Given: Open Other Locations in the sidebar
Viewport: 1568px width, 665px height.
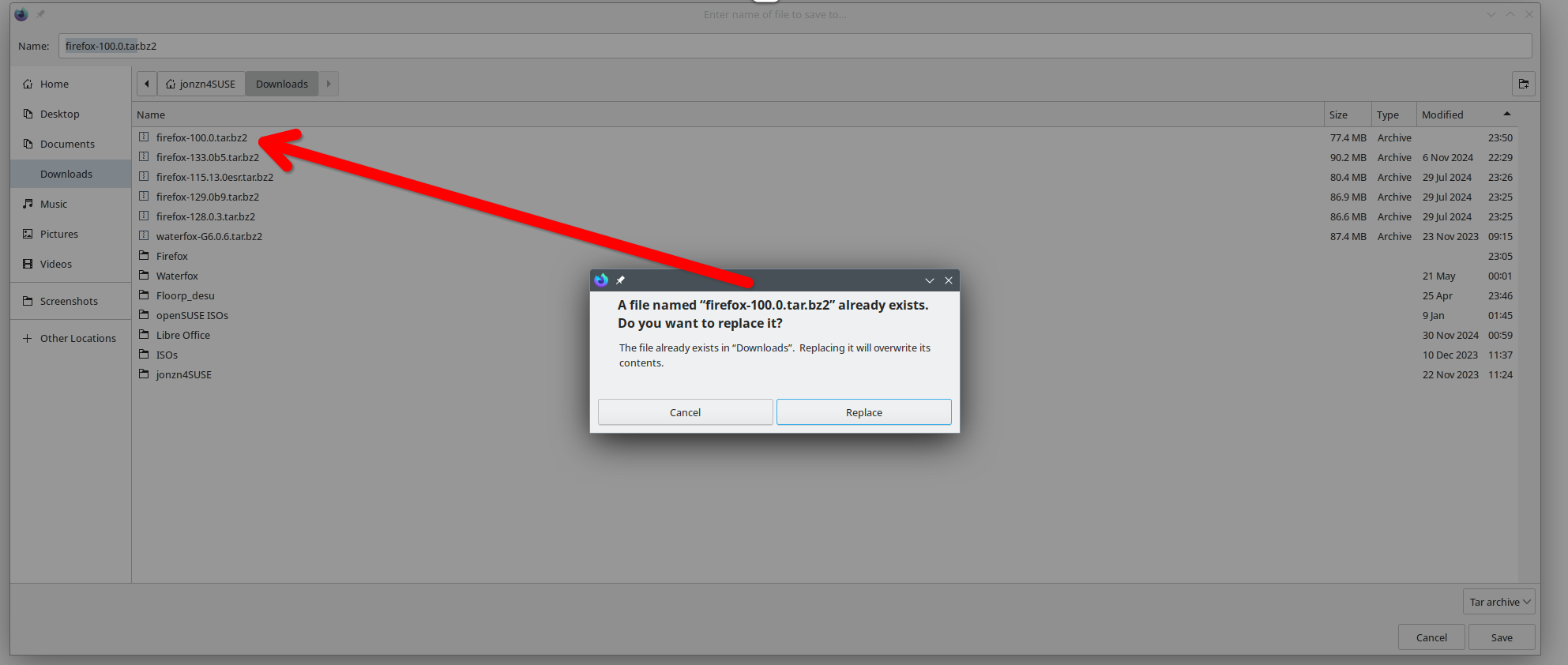Looking at the screenshot, I should (x=70, y=338).
